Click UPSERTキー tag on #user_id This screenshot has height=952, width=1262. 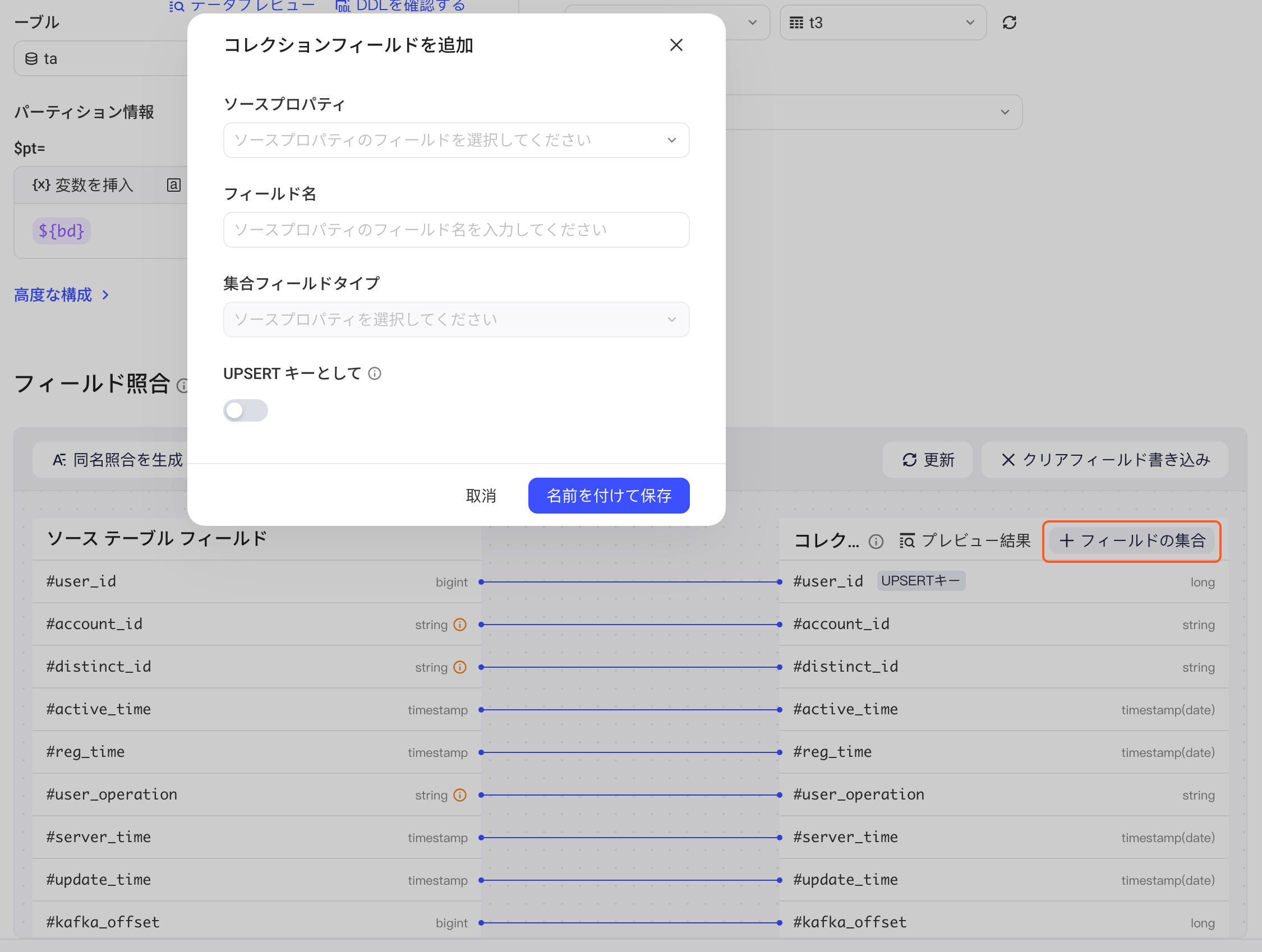(x=921, y=581)
